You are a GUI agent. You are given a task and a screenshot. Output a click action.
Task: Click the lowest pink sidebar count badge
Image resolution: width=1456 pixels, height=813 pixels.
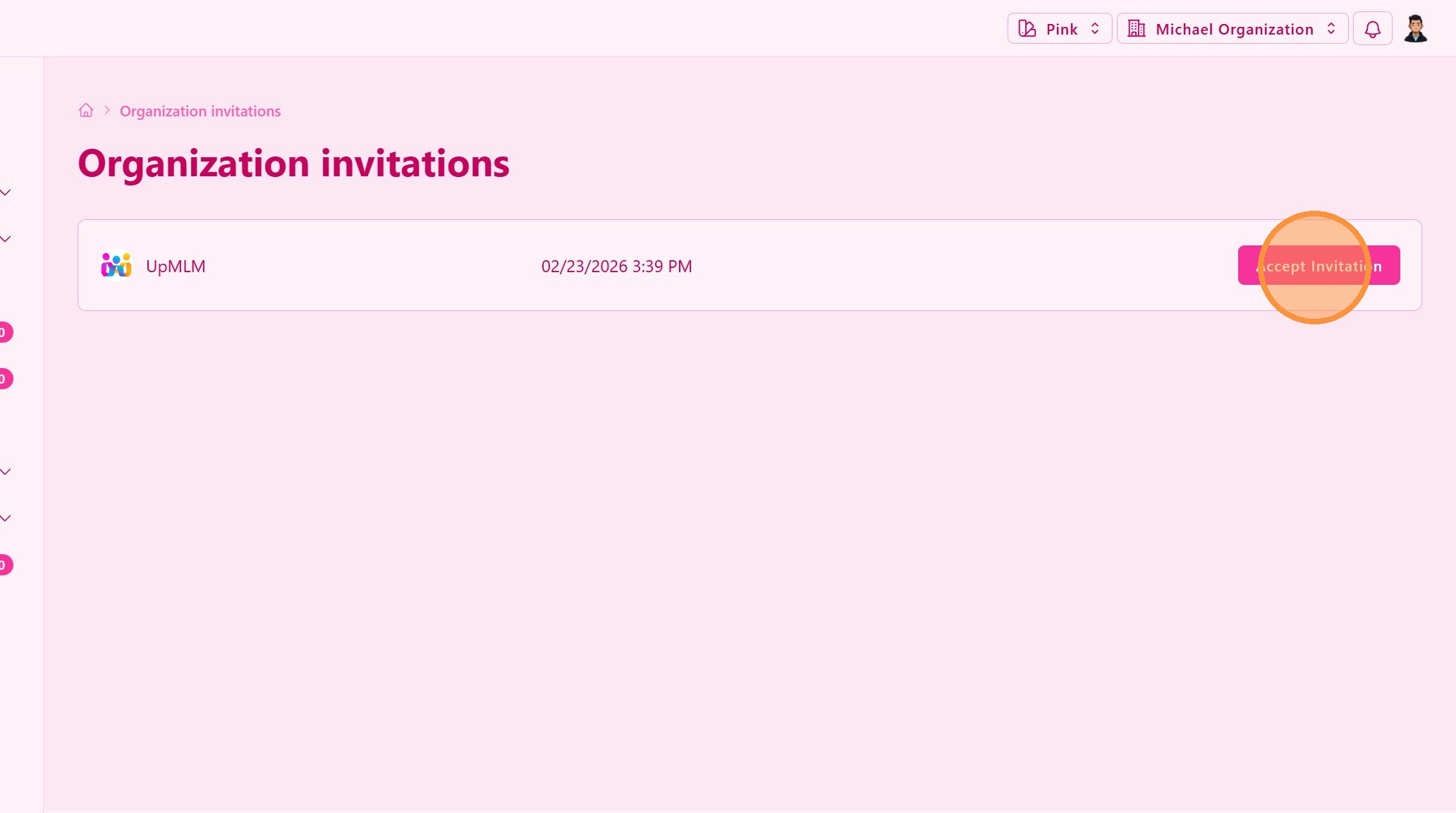coord(4,565)
